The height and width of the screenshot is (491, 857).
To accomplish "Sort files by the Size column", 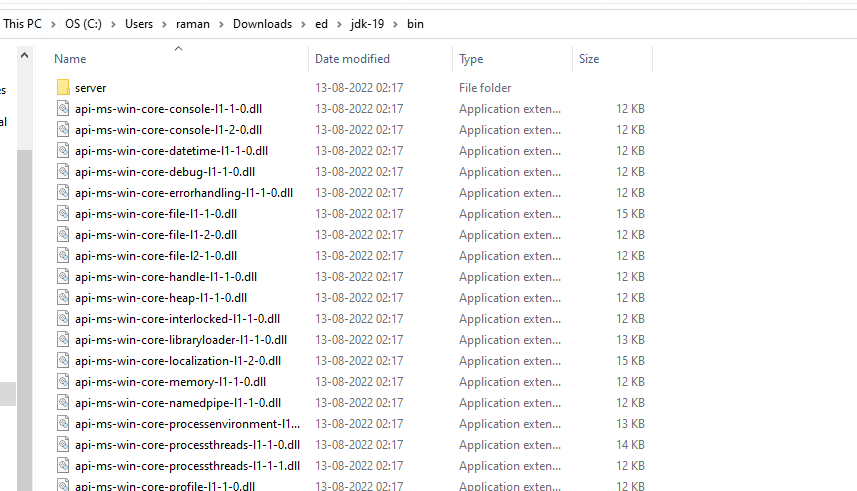I will (x=589, y=59).
